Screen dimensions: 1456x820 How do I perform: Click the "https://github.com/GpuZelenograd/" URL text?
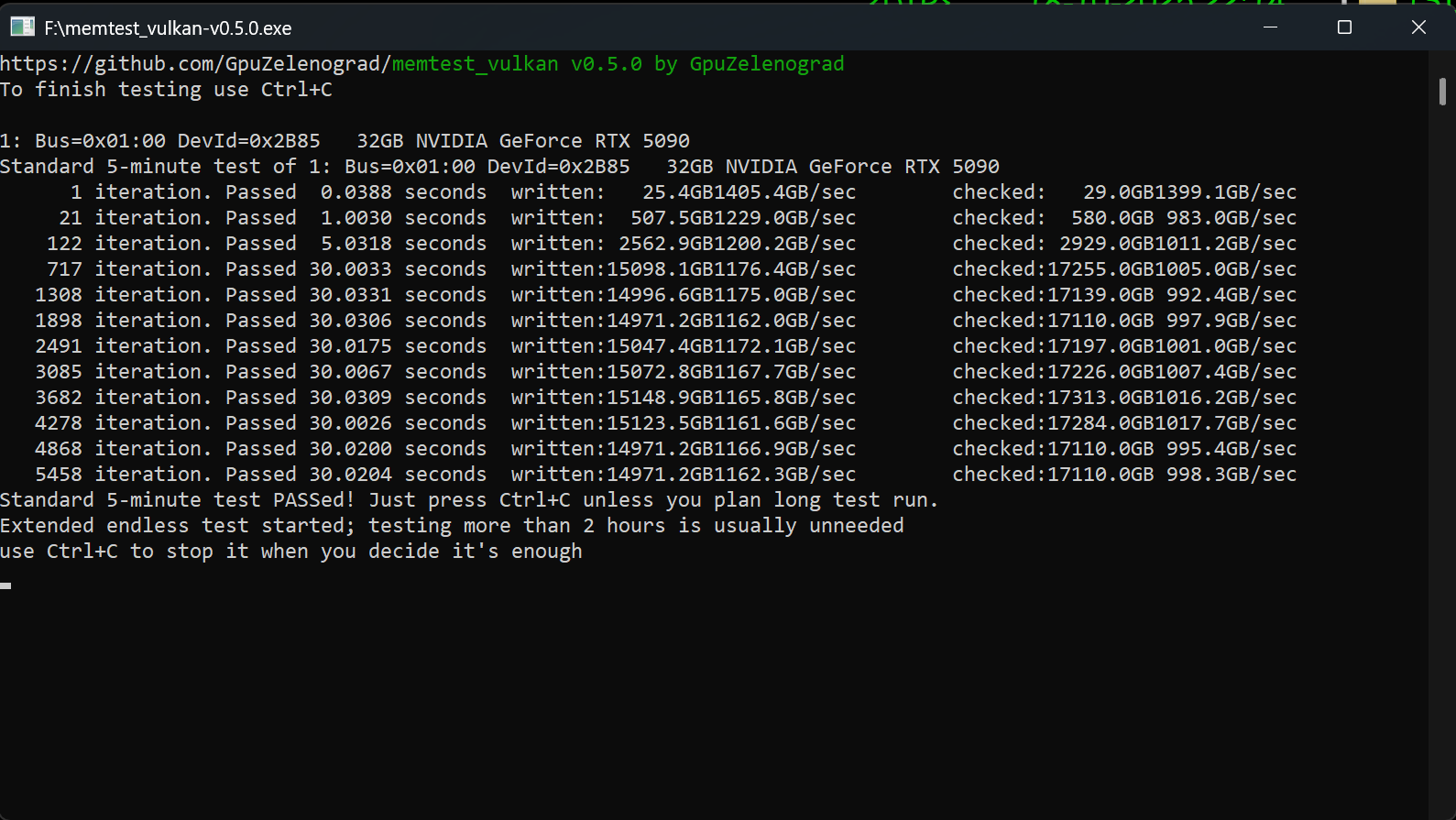coord(196,64)
